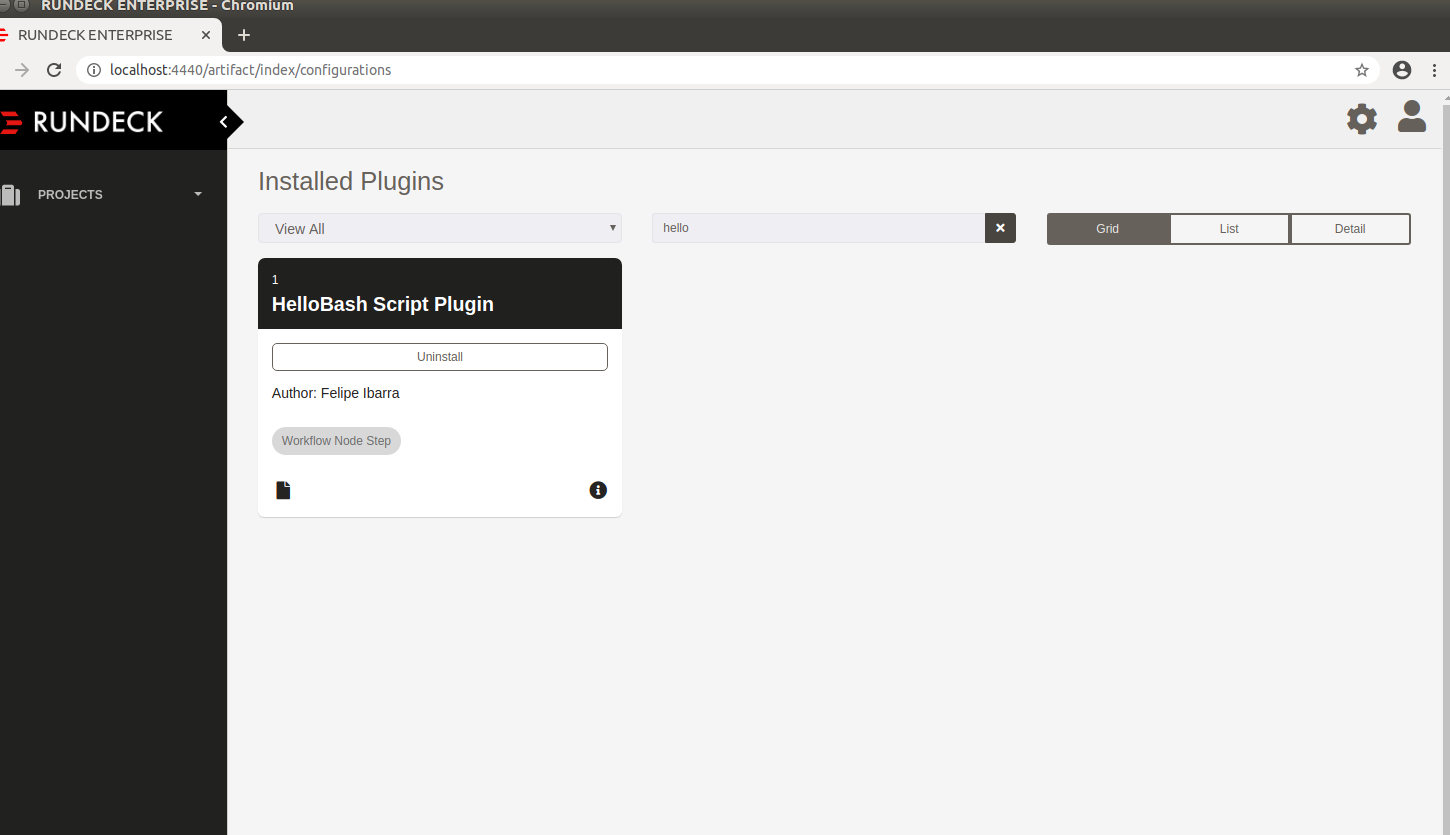The height and width of the screenshot is (835, 1450).
Task: Click the search field containing hello
Action: tap(820, 228)
